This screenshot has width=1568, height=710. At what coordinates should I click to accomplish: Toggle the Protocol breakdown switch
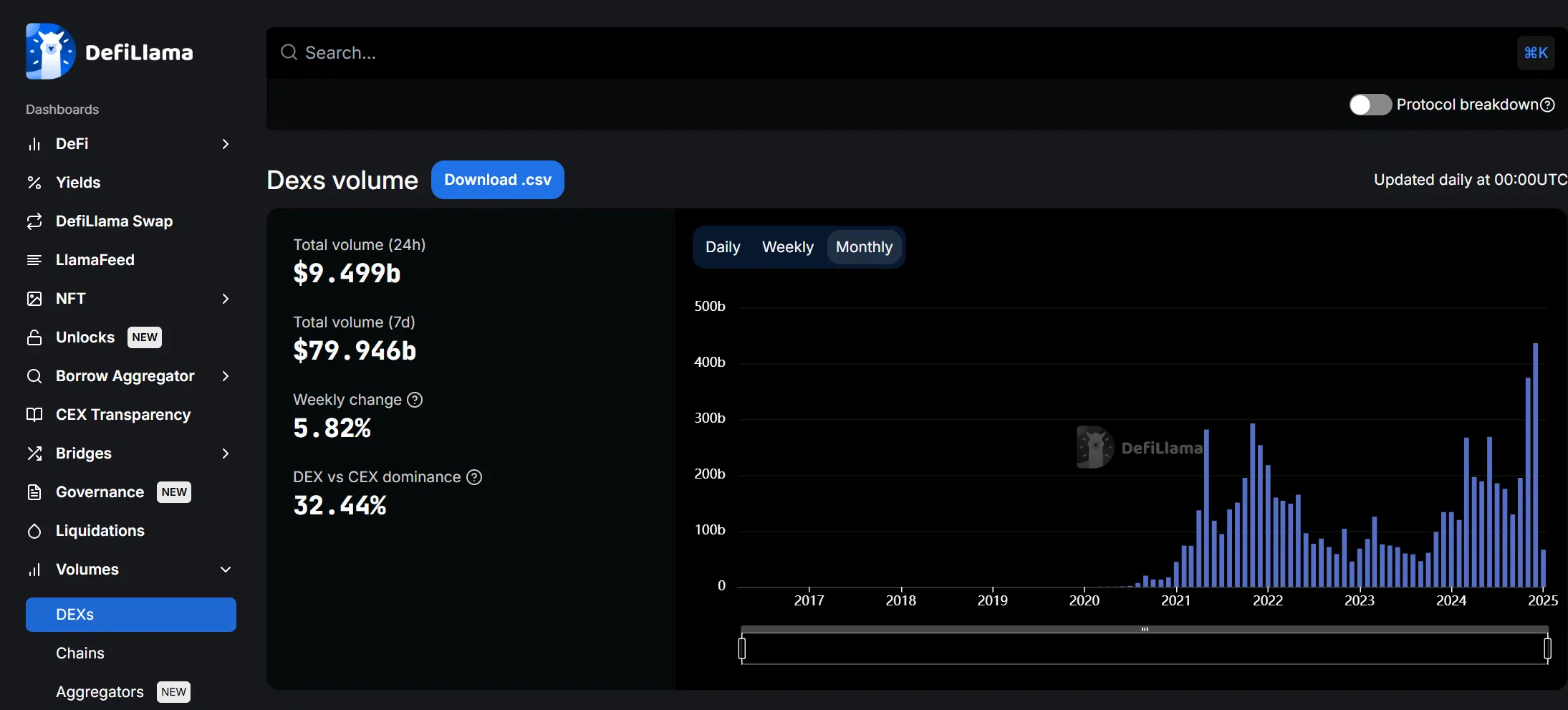(x=1370, y=105)
